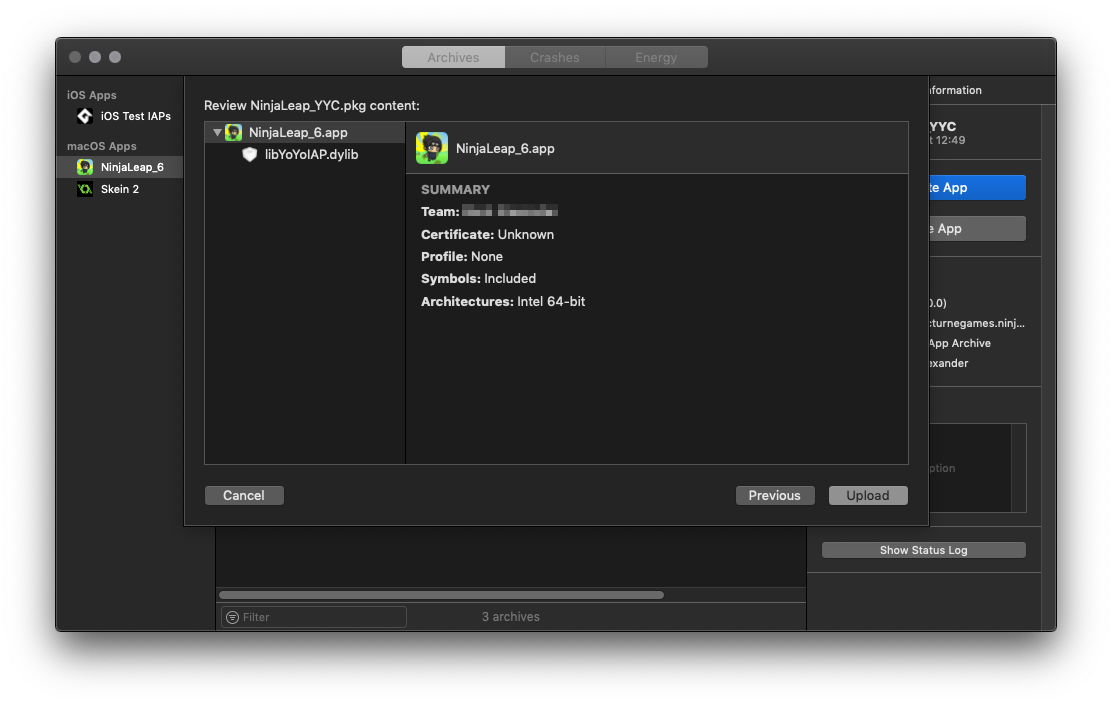Image resolution: width=1112 pixels, height=705 pixels.
Task: Select iOS Test IAPs in sidebar
Action: click(x=120, y=116)
